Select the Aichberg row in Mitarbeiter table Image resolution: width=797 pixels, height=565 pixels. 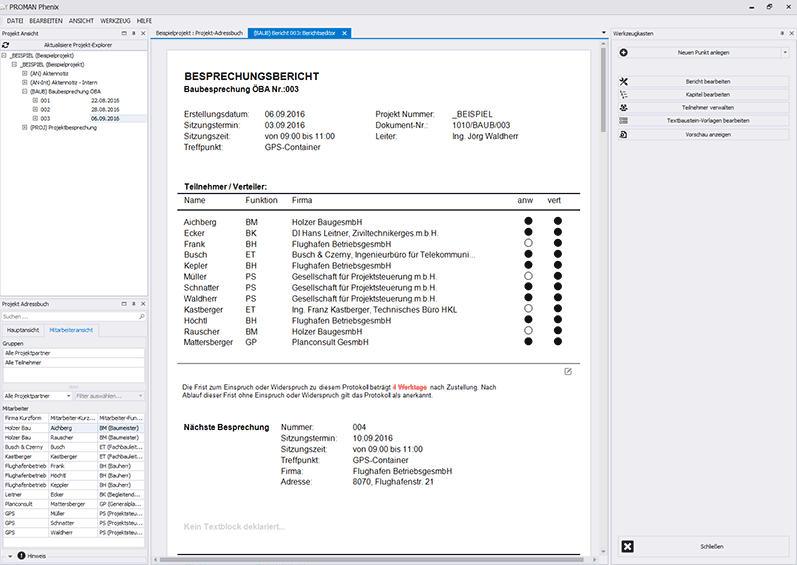pos(74,428)
